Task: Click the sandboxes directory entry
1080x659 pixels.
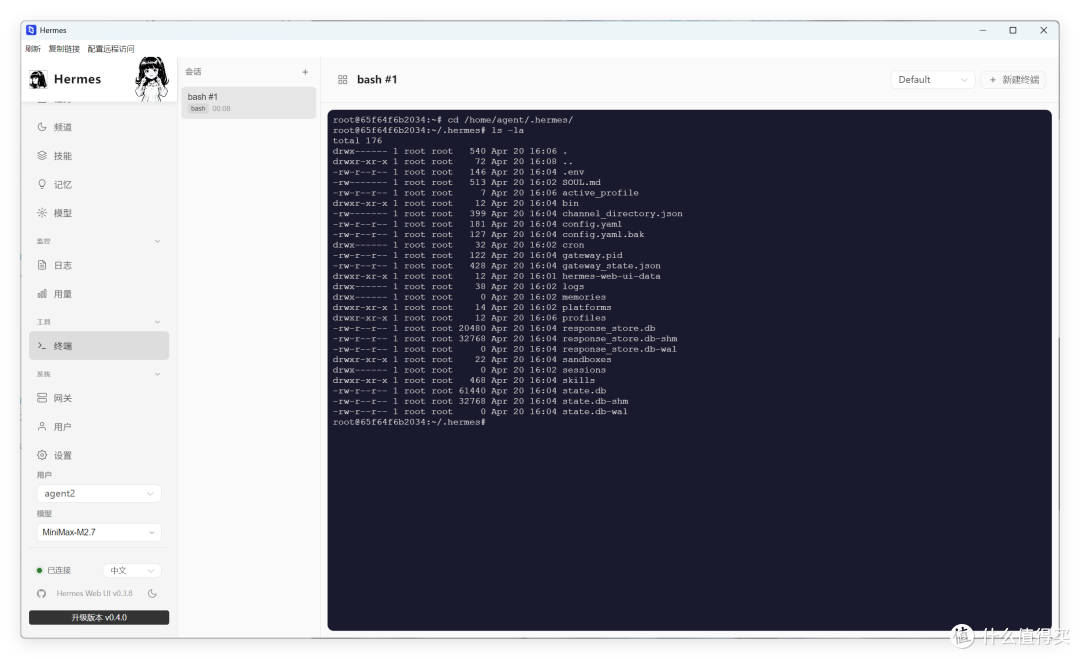Action: click(x=587, y=359)
